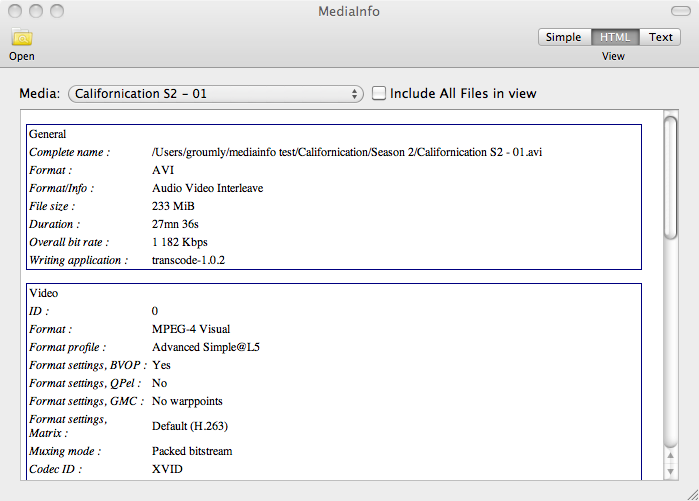Viewport: 699px width, 501px height.
Task: Click the complete name file path text
Action: pos(347,152)
